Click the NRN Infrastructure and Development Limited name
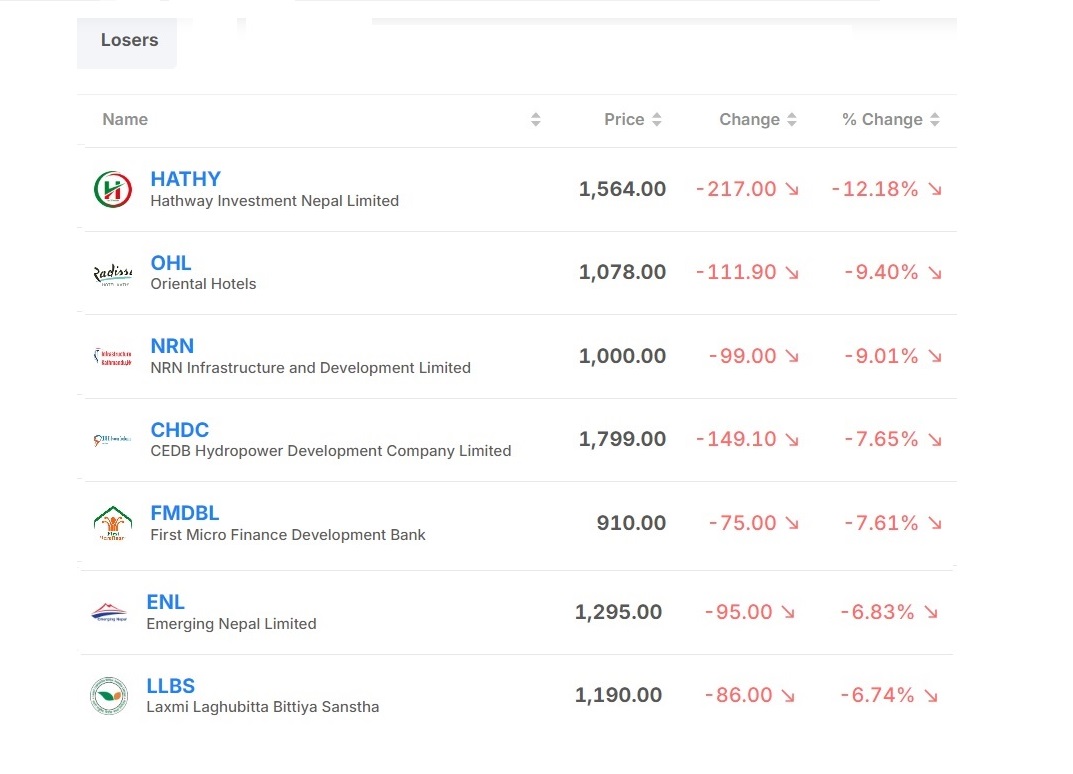 pos(311,368)
